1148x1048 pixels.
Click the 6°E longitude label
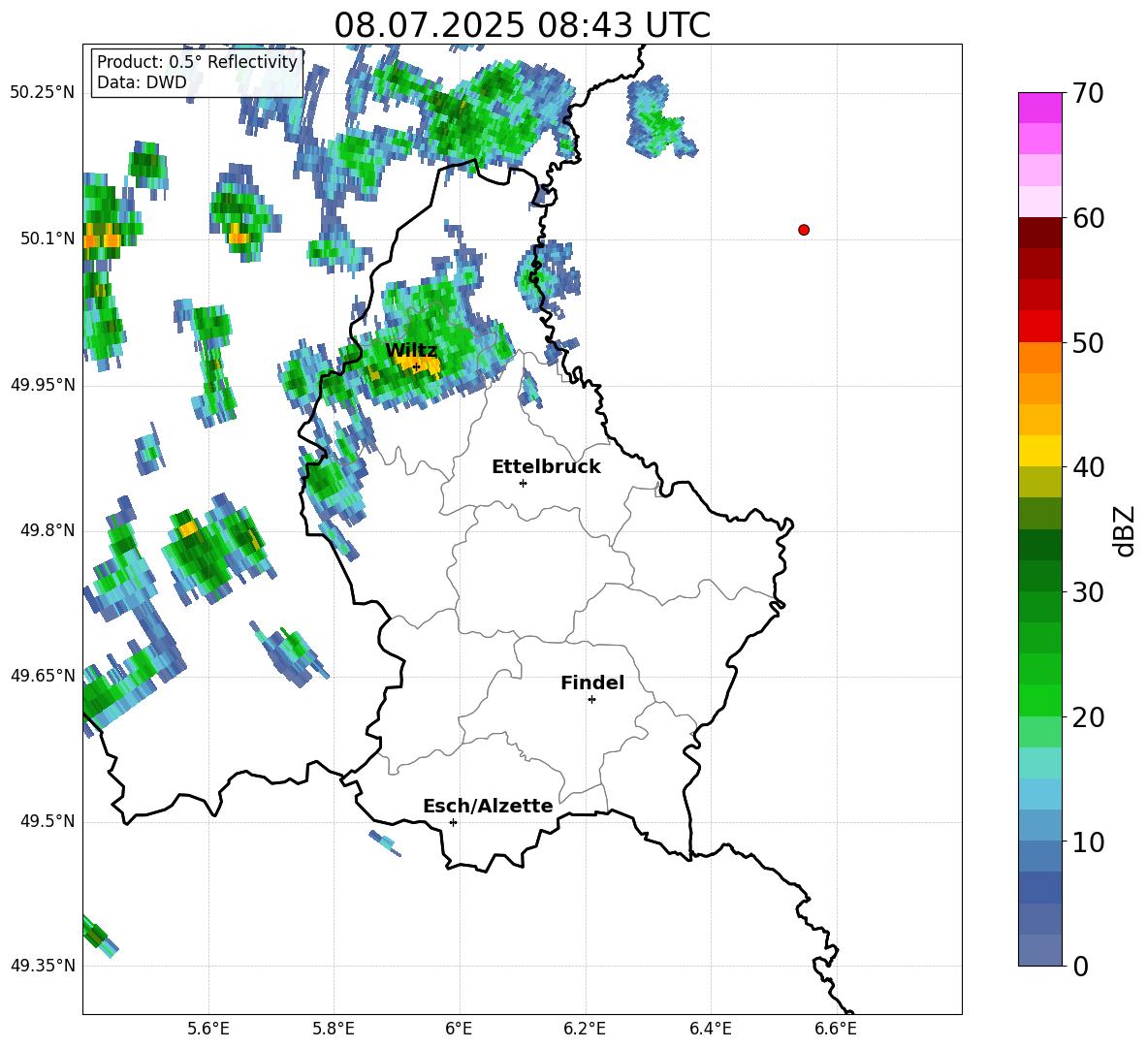[459, 1029]
